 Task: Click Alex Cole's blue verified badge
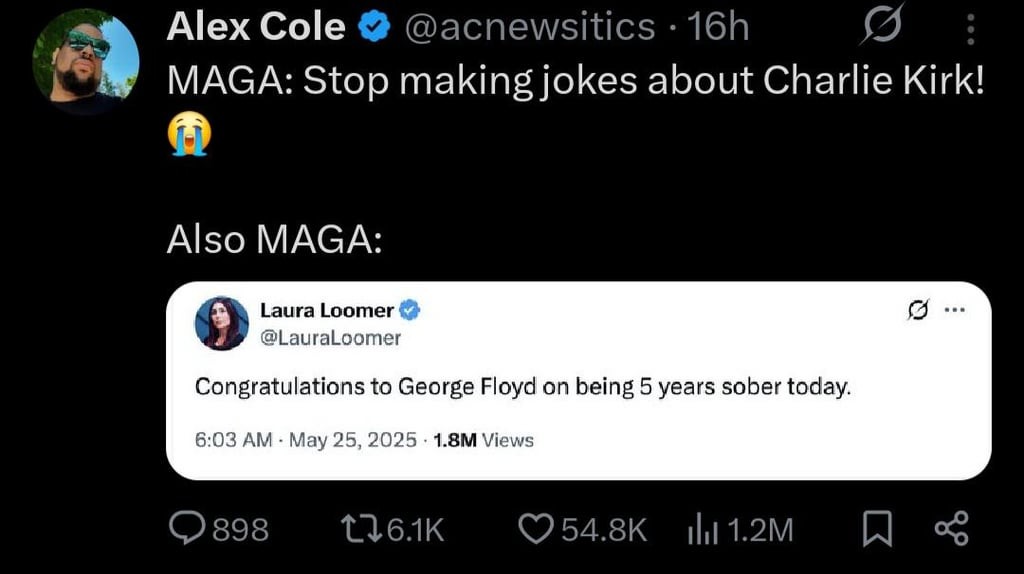coord(374,29)
